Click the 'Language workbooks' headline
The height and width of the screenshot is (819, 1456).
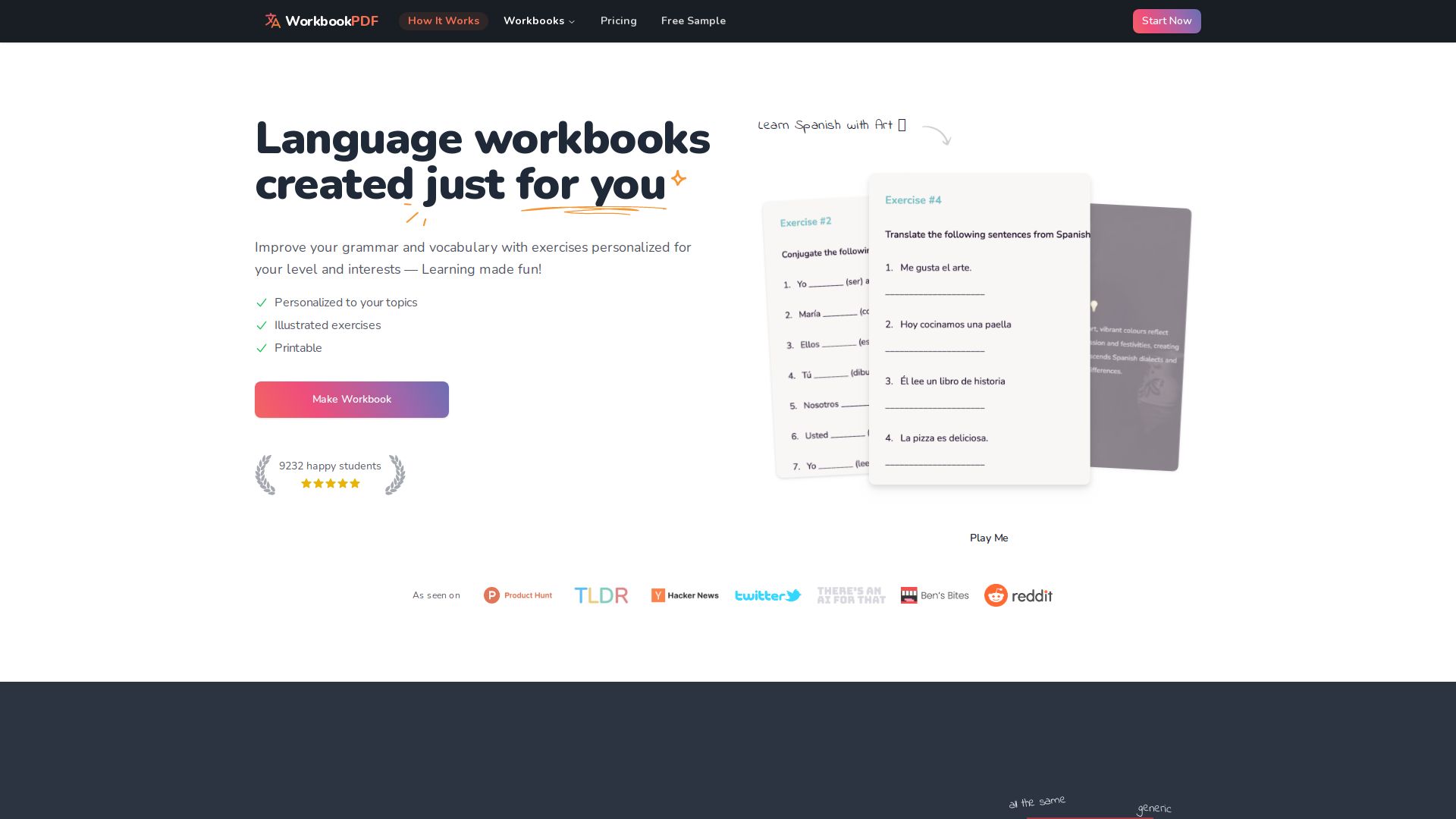pyautogui.click(x=482, y=139)
